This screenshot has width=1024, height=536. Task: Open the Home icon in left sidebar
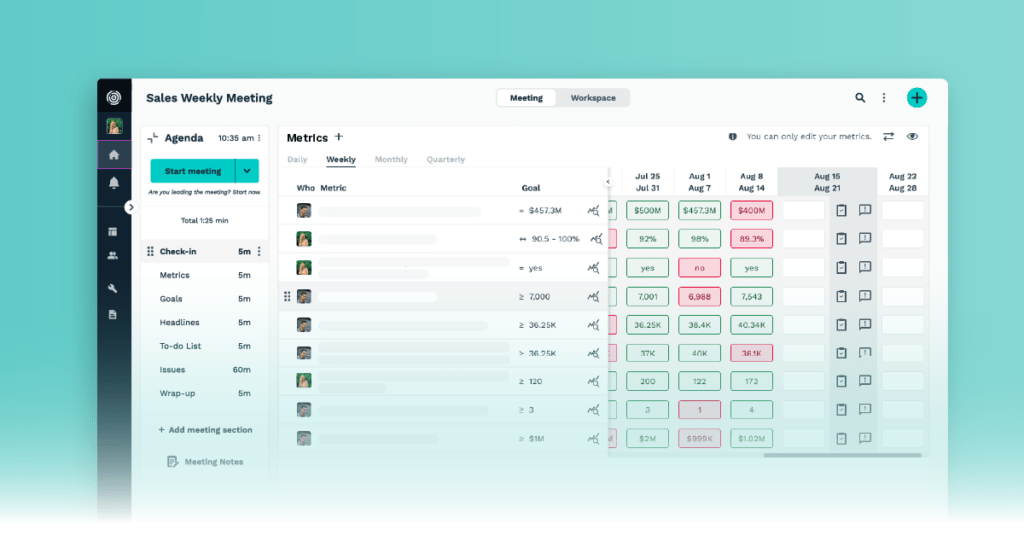[x=114, y=155]
